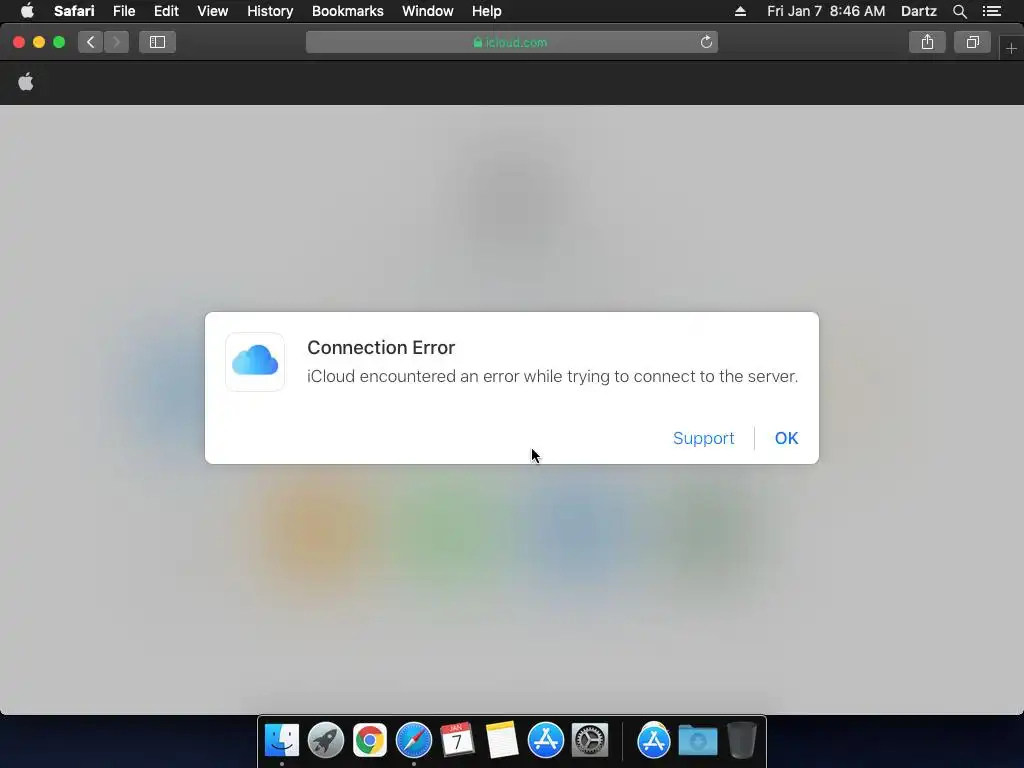Open the Help menu
Screen dimensions: 1024x768
point(487,11)
